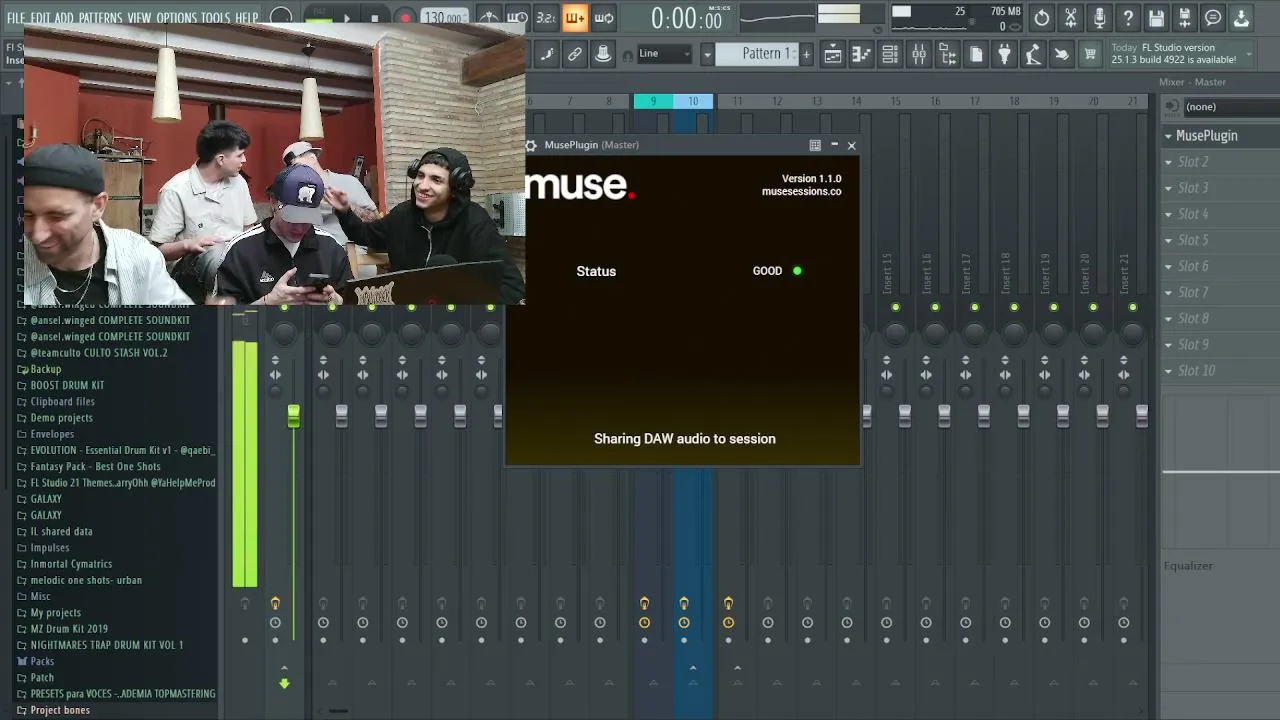Screen dimensions: 1280x720
Task: Open the one-click audio recording microphone icon
Action: pyautogui.click(x=1099, y=18)
